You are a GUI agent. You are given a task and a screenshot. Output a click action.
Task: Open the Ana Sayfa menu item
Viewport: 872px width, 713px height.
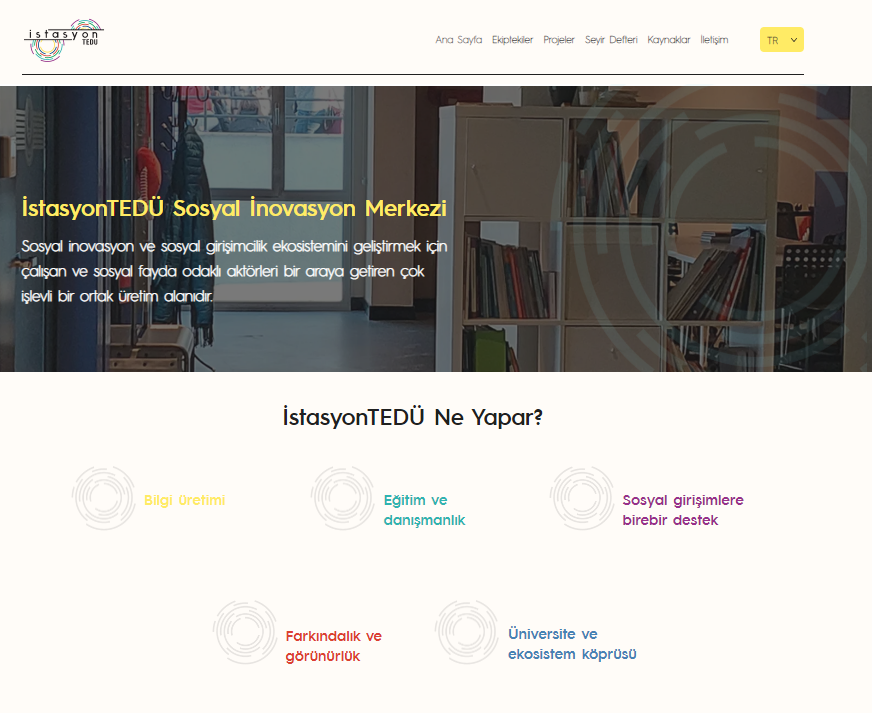pos(458,40)
